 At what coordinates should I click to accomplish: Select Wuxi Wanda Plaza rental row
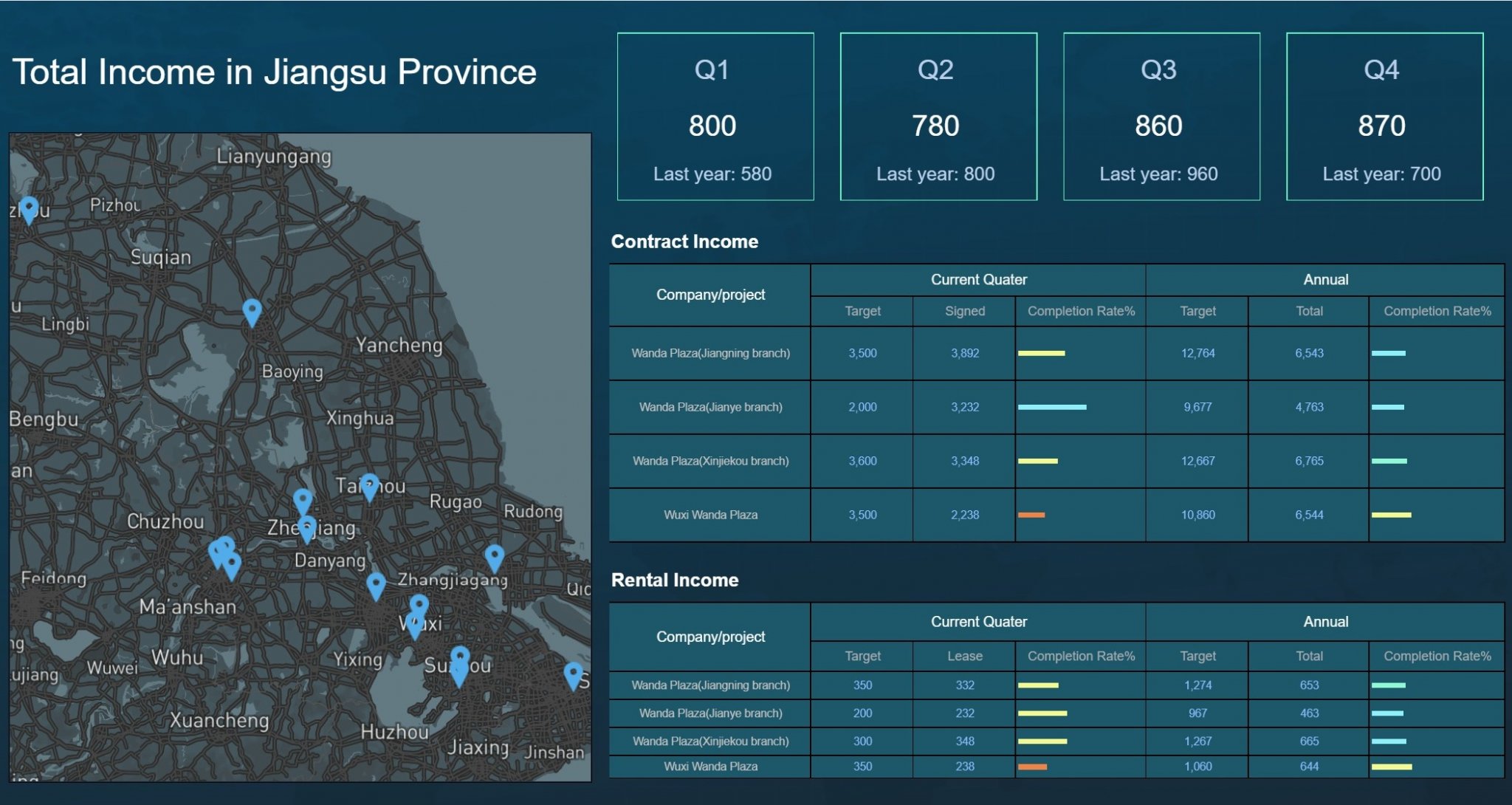click(x=710, y=767)
